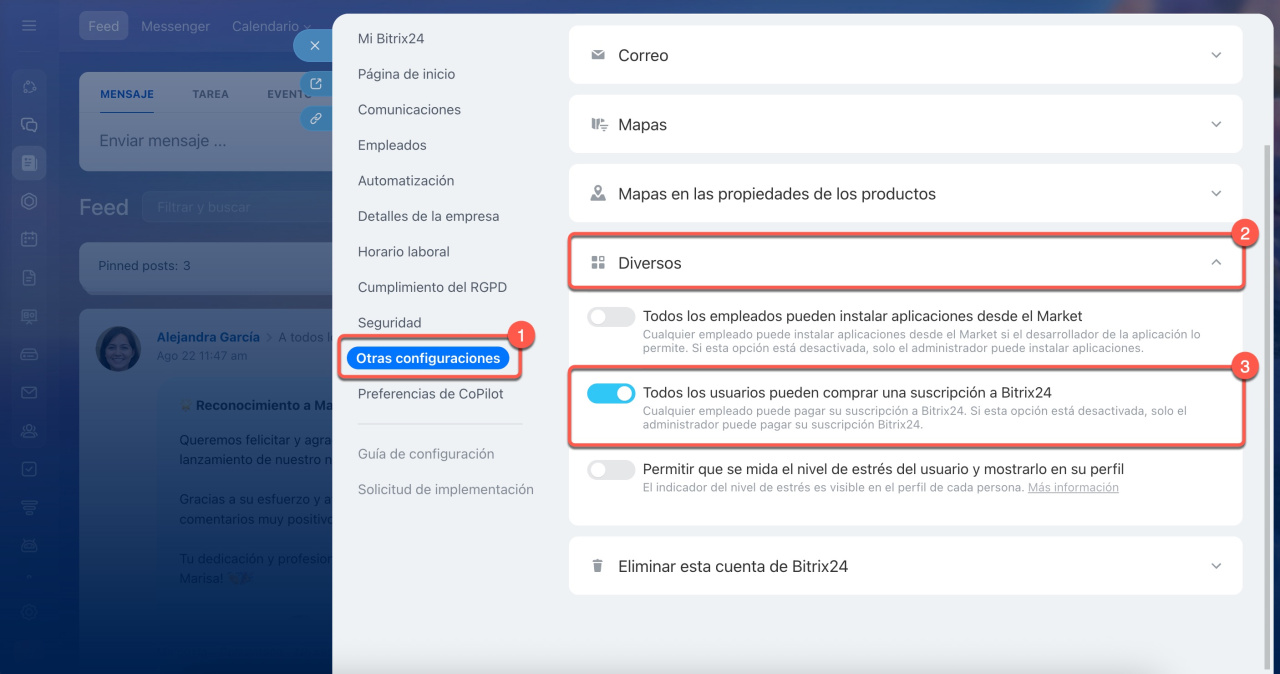Open Automatización settings section
This screenshot has height=674, width=1280.
click(x=406, y=180)
